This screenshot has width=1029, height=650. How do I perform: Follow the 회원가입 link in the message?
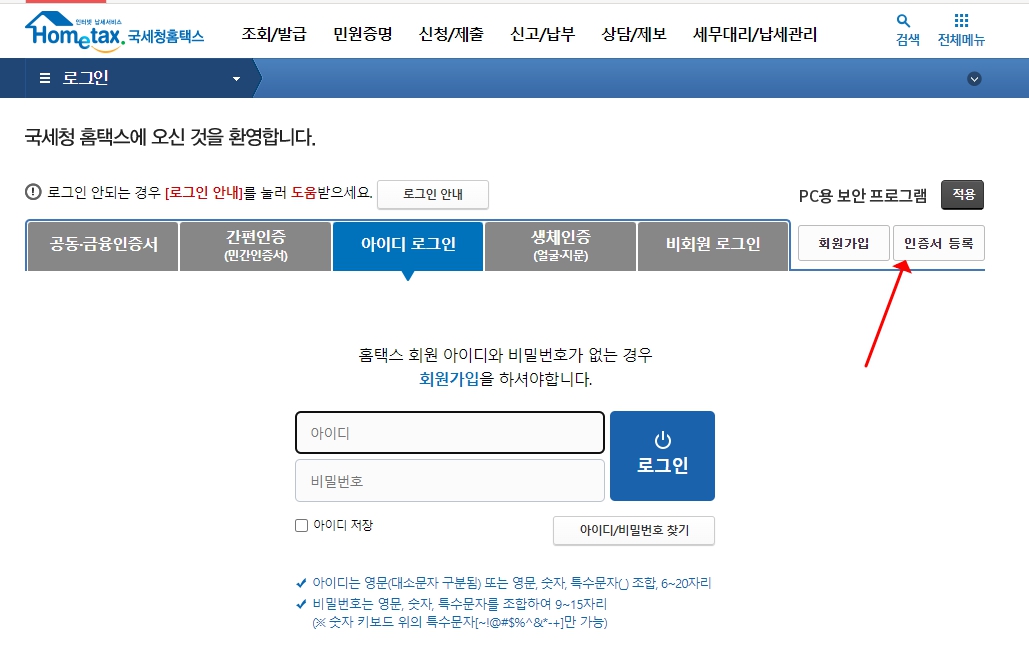click(x=449, y=379)
